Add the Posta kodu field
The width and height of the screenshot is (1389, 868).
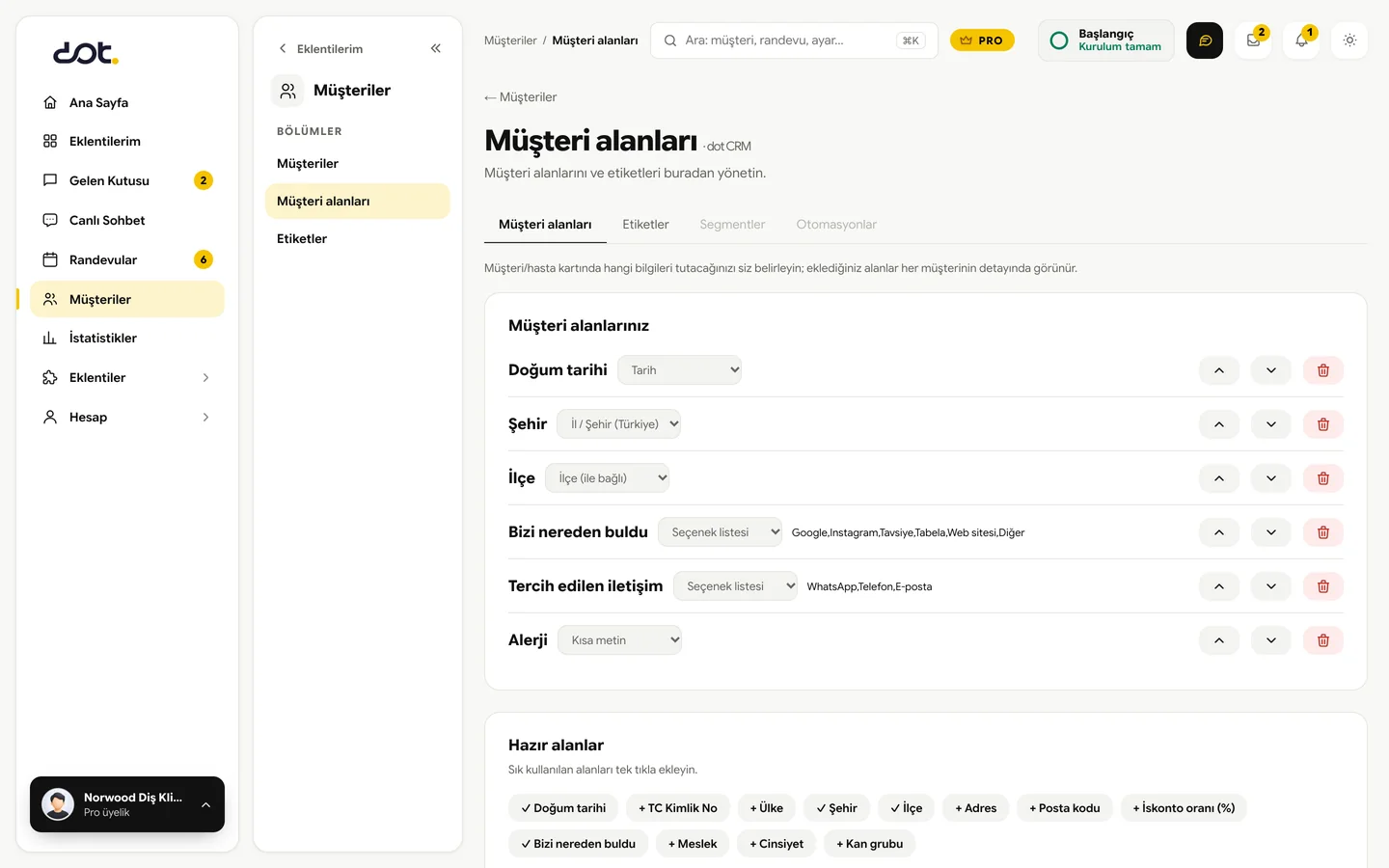pos(1065,808)
